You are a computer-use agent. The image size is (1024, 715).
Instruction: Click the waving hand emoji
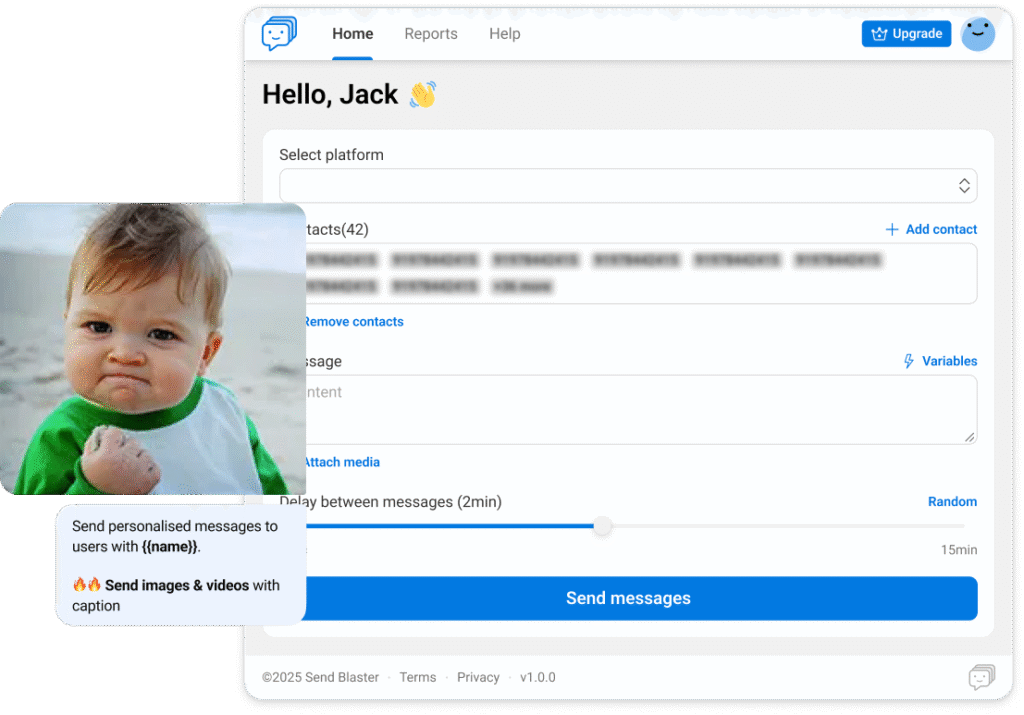[x=422, y=95]
